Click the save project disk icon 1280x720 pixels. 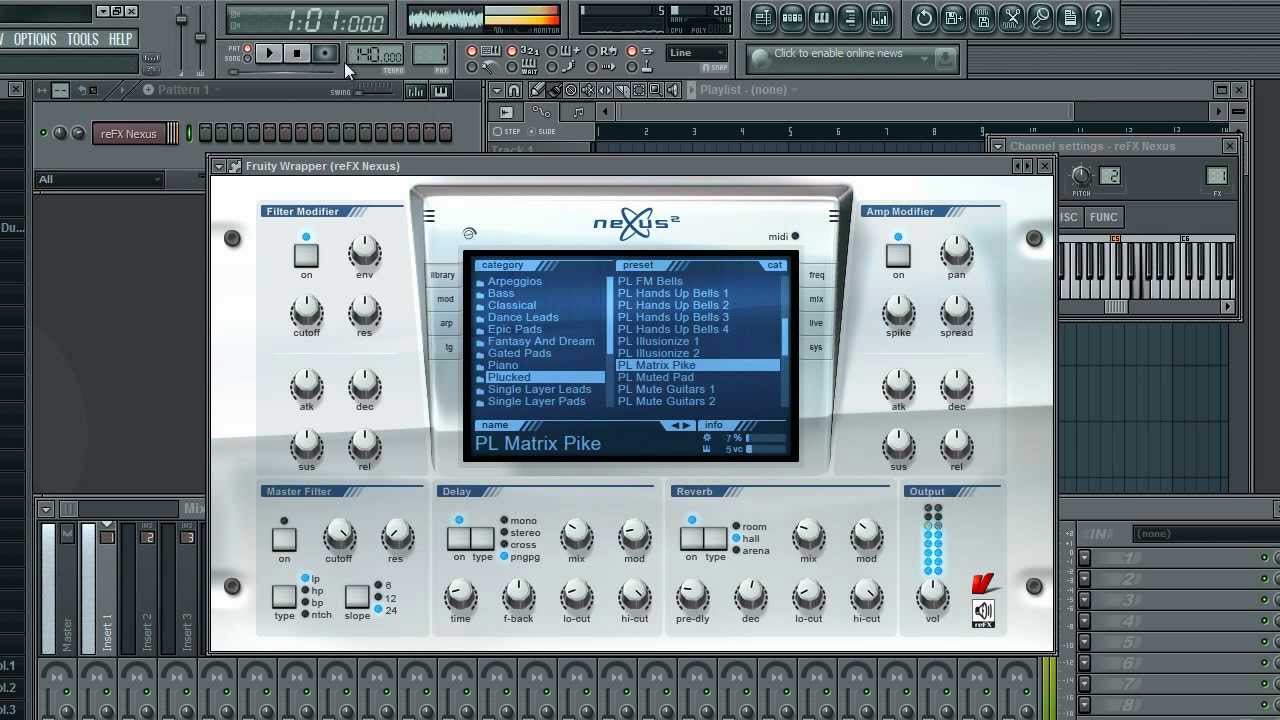pyautogui.click(x=982, y=17)
